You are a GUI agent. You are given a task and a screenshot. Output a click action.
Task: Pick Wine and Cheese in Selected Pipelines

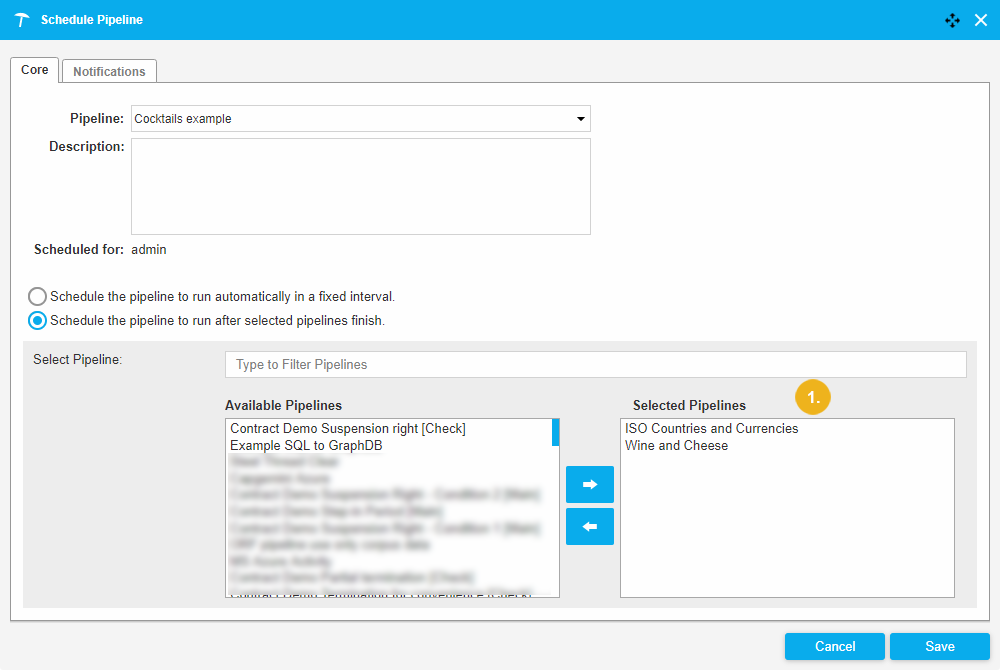click(676, 446)
